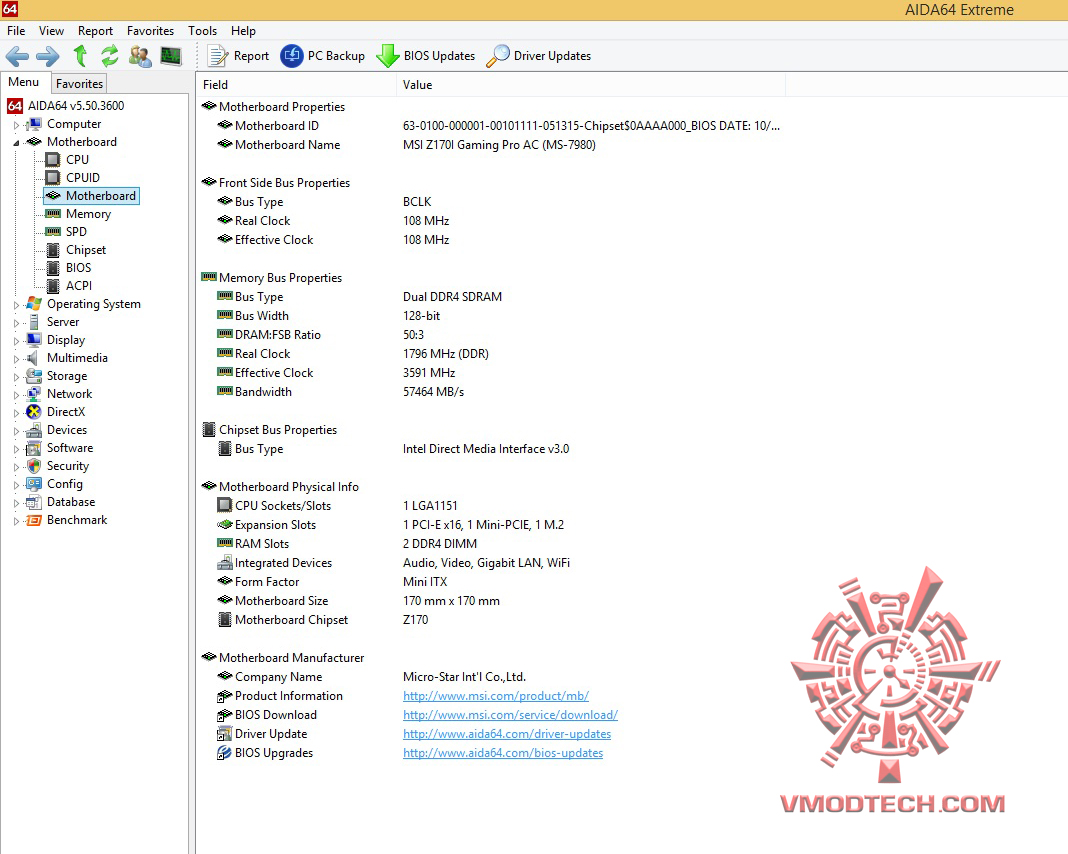The height and width of the screenshot is (854, 1068).
Task: Collapse the Motherboard tree node
Action: point(16,143)
